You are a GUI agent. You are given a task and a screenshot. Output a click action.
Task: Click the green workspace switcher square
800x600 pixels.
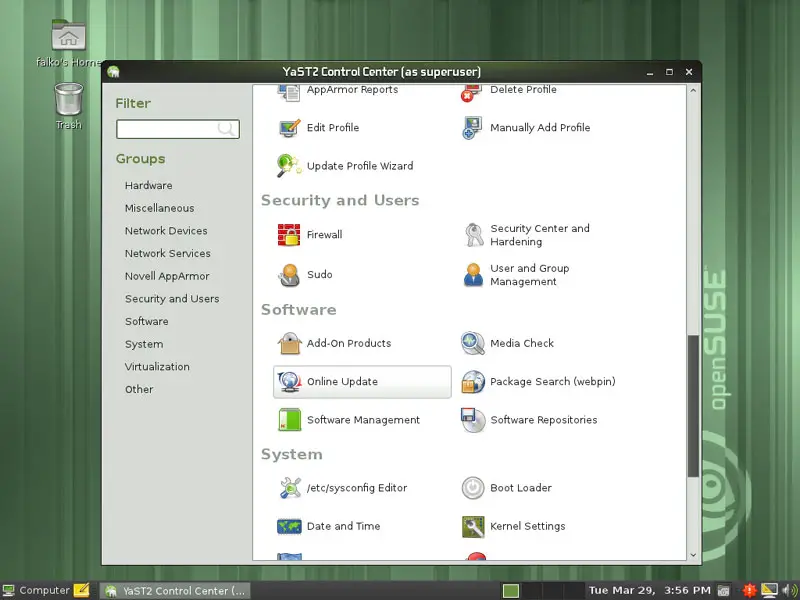point(511,590)
